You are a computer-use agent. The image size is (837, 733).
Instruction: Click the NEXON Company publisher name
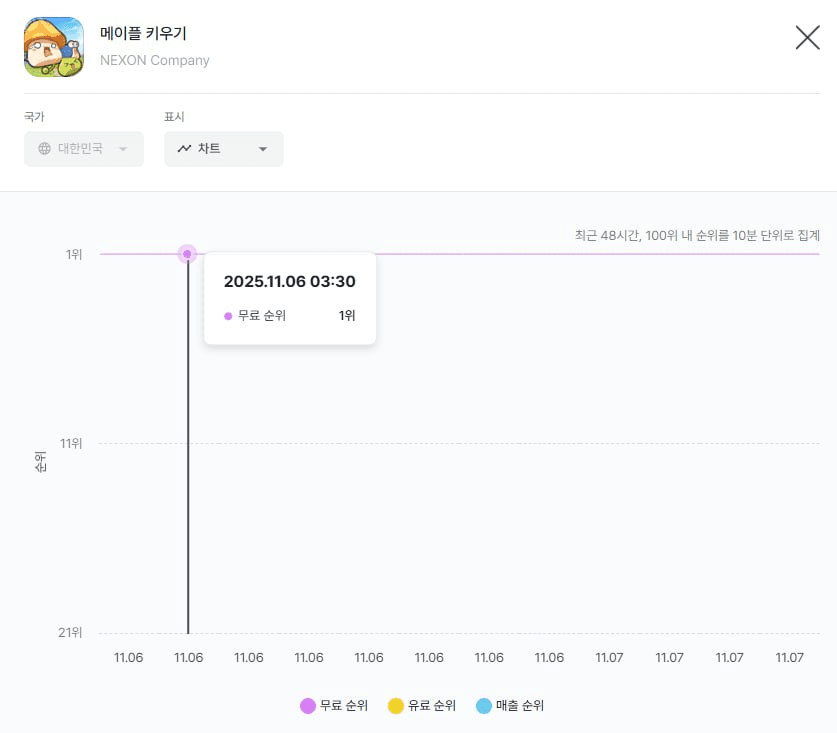tap(155, 60)
